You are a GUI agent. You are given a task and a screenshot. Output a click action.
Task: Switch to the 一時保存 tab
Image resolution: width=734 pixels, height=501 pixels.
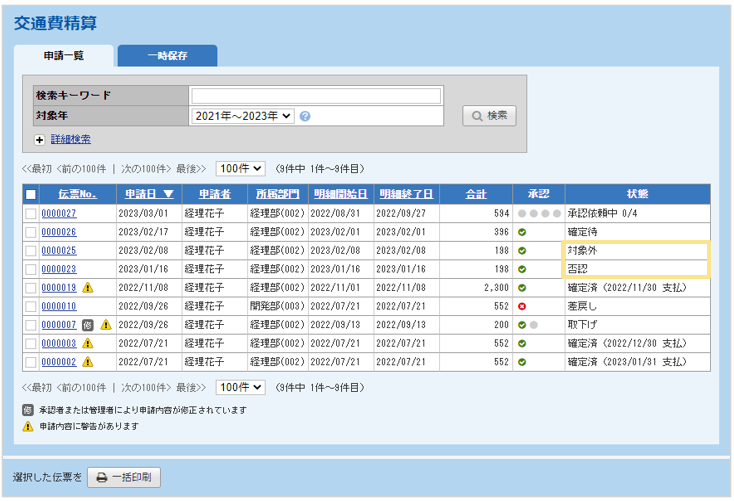pyautogui.click(x=167, y=56)
